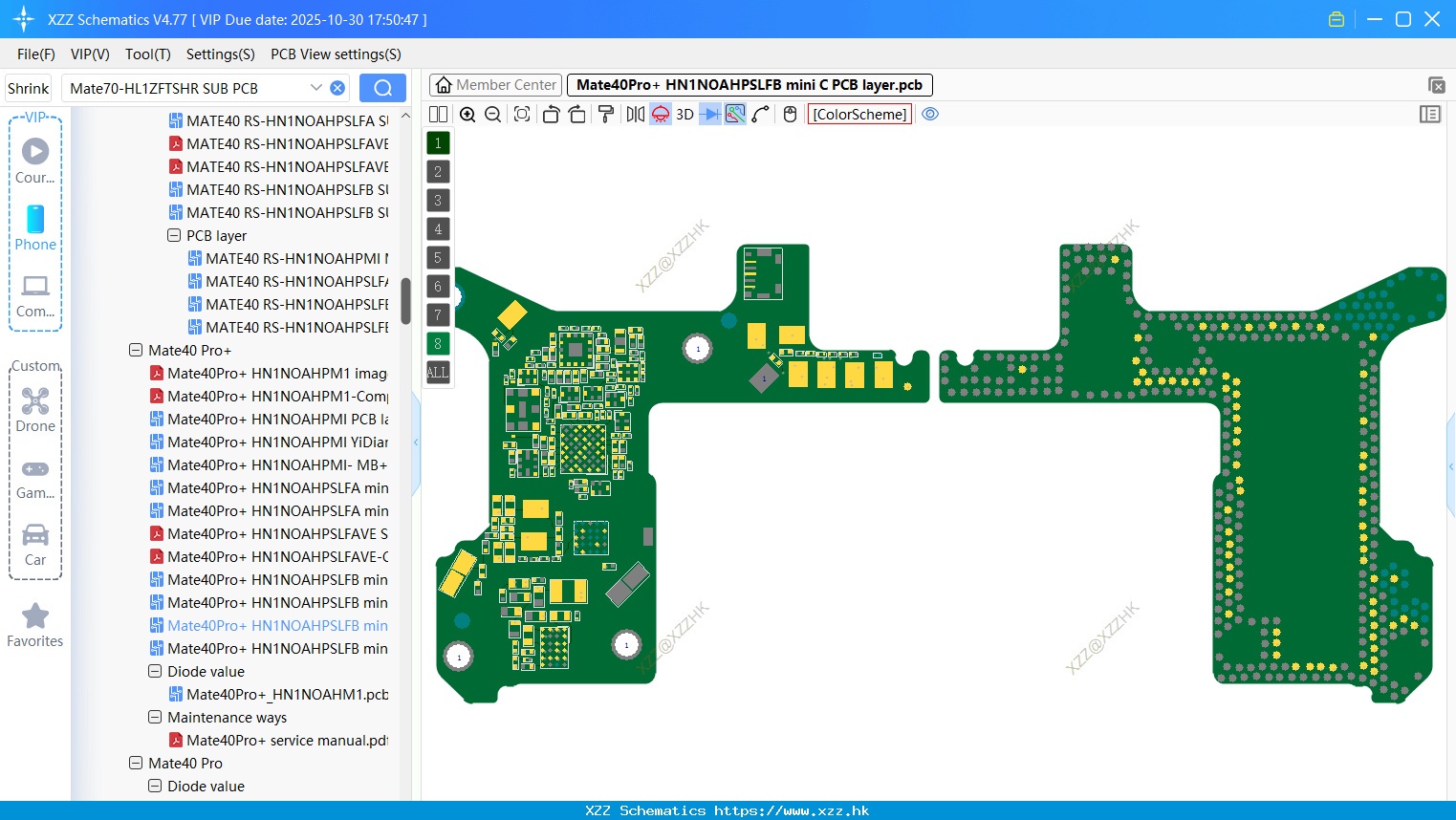
Task: Show PCB layer 5
Action: pos(438,257)
